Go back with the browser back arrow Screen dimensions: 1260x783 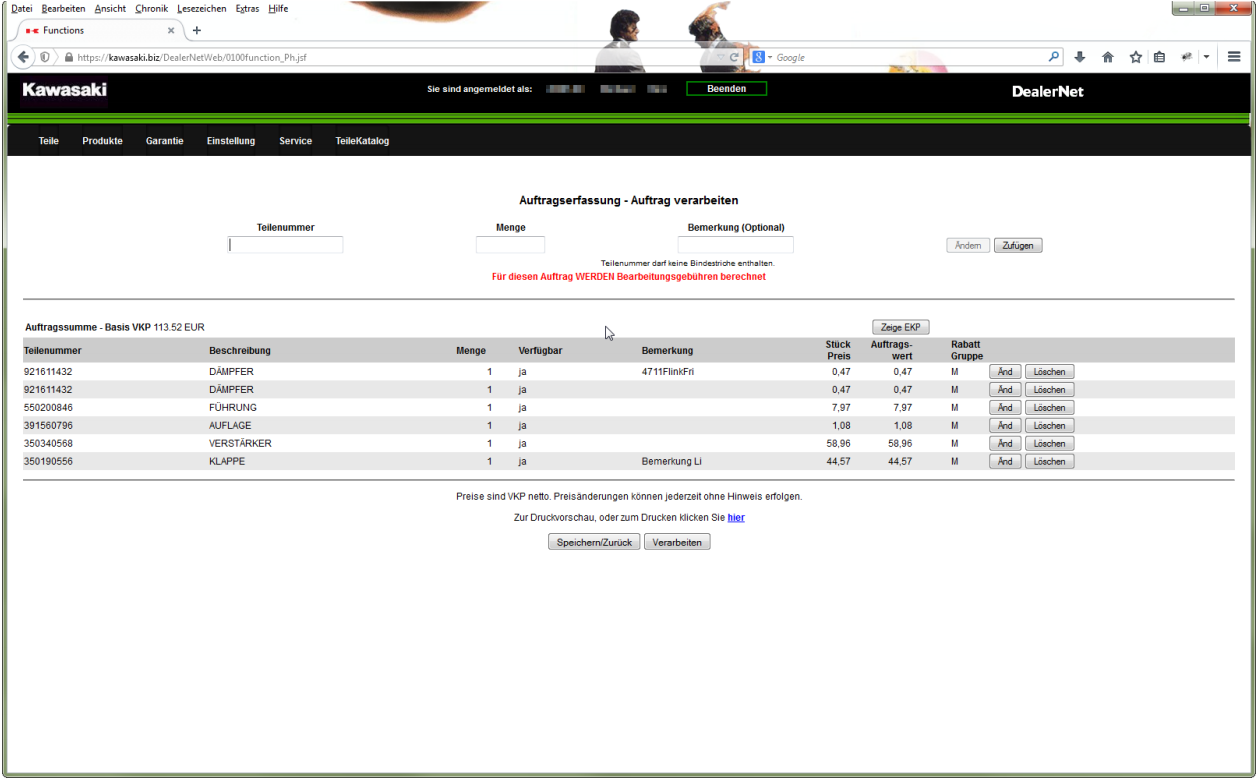(24, 57)
